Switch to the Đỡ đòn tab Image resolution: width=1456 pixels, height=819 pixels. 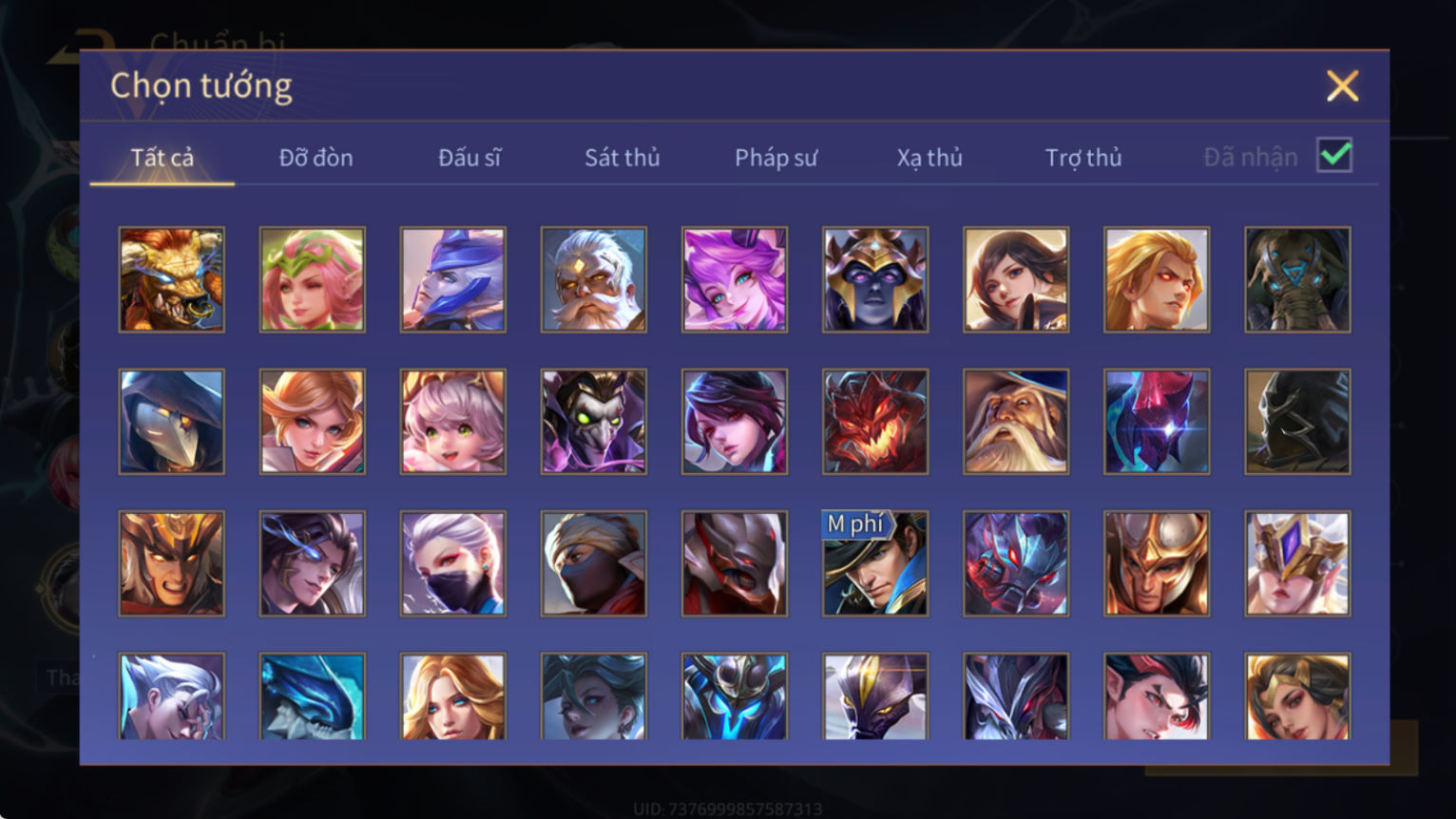click(316, 158)
